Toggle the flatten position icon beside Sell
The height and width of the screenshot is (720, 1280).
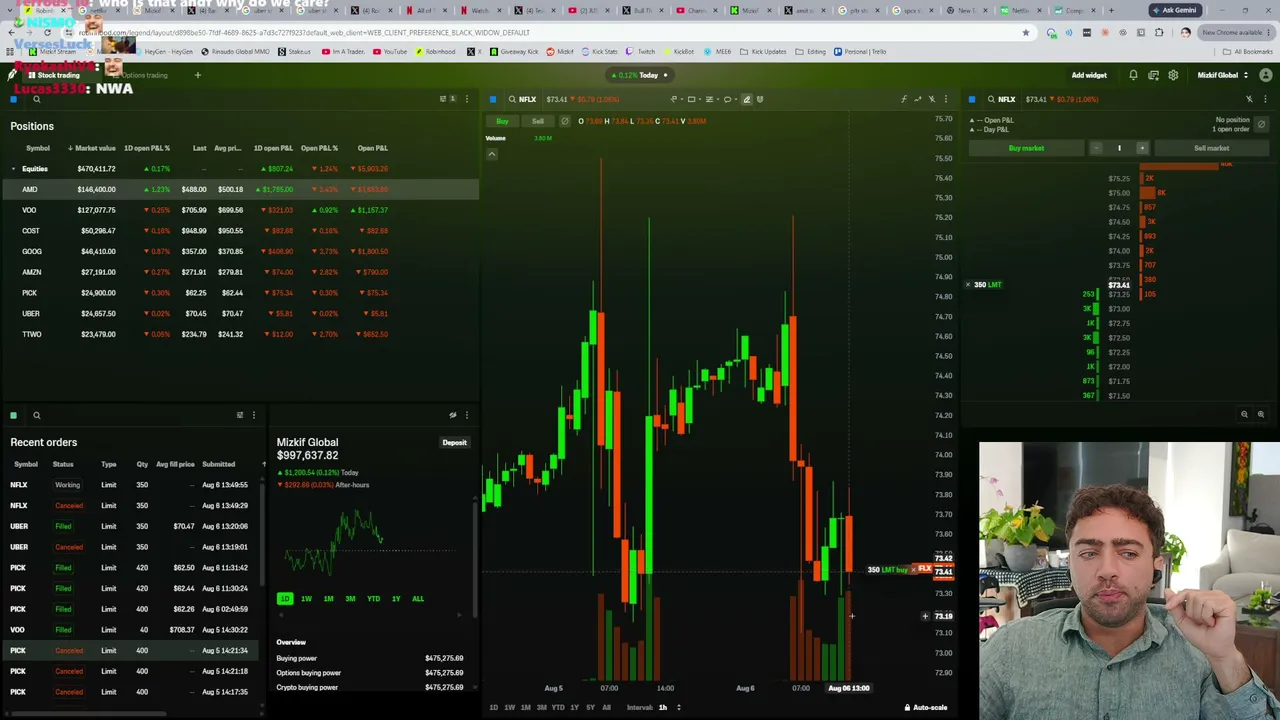(565, 121)
